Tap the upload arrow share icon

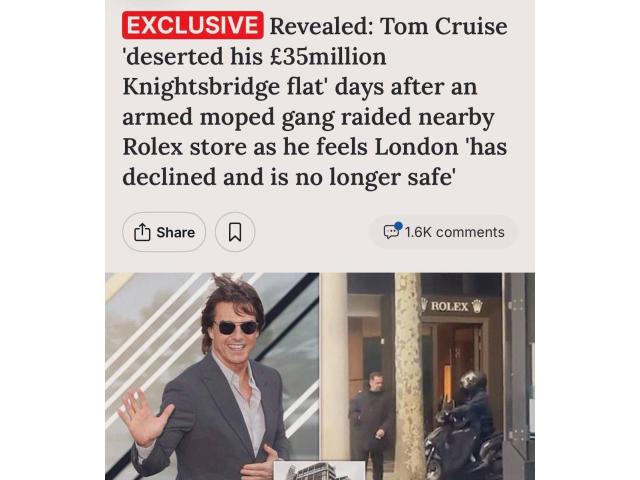[x=142, y=232]
